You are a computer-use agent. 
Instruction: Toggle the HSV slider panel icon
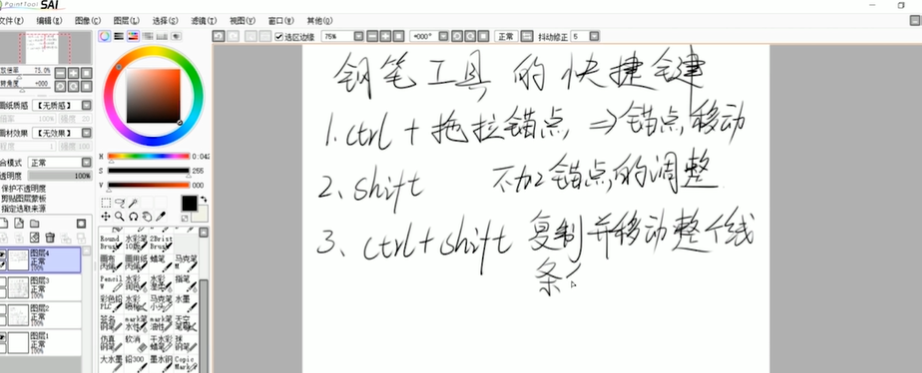133,36
